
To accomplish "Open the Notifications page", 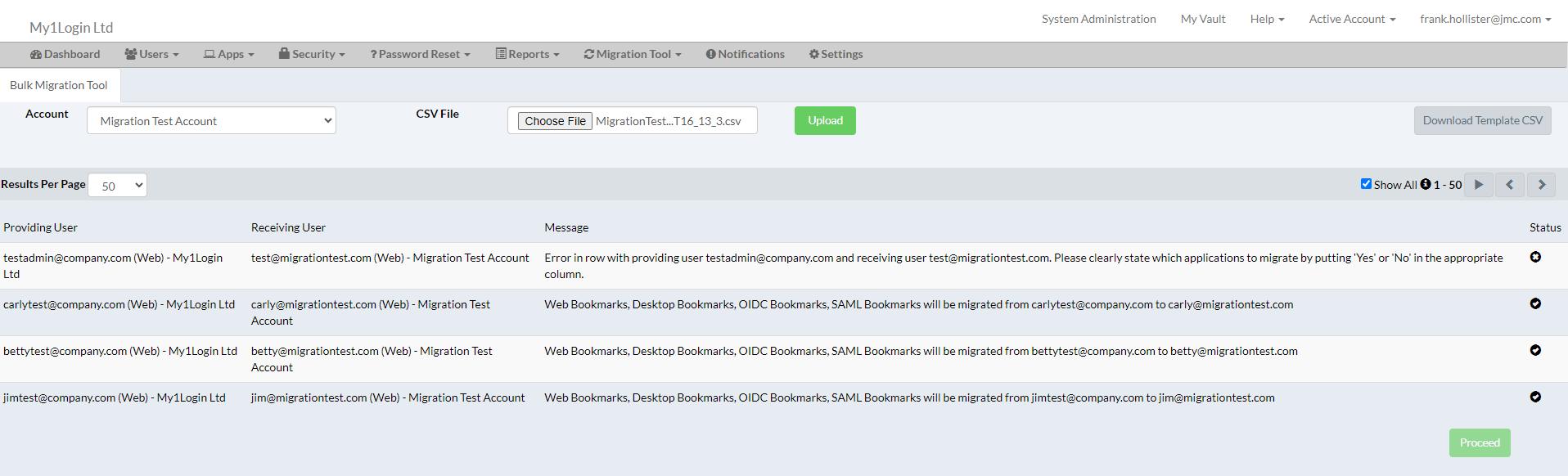I will click(745, 54).
